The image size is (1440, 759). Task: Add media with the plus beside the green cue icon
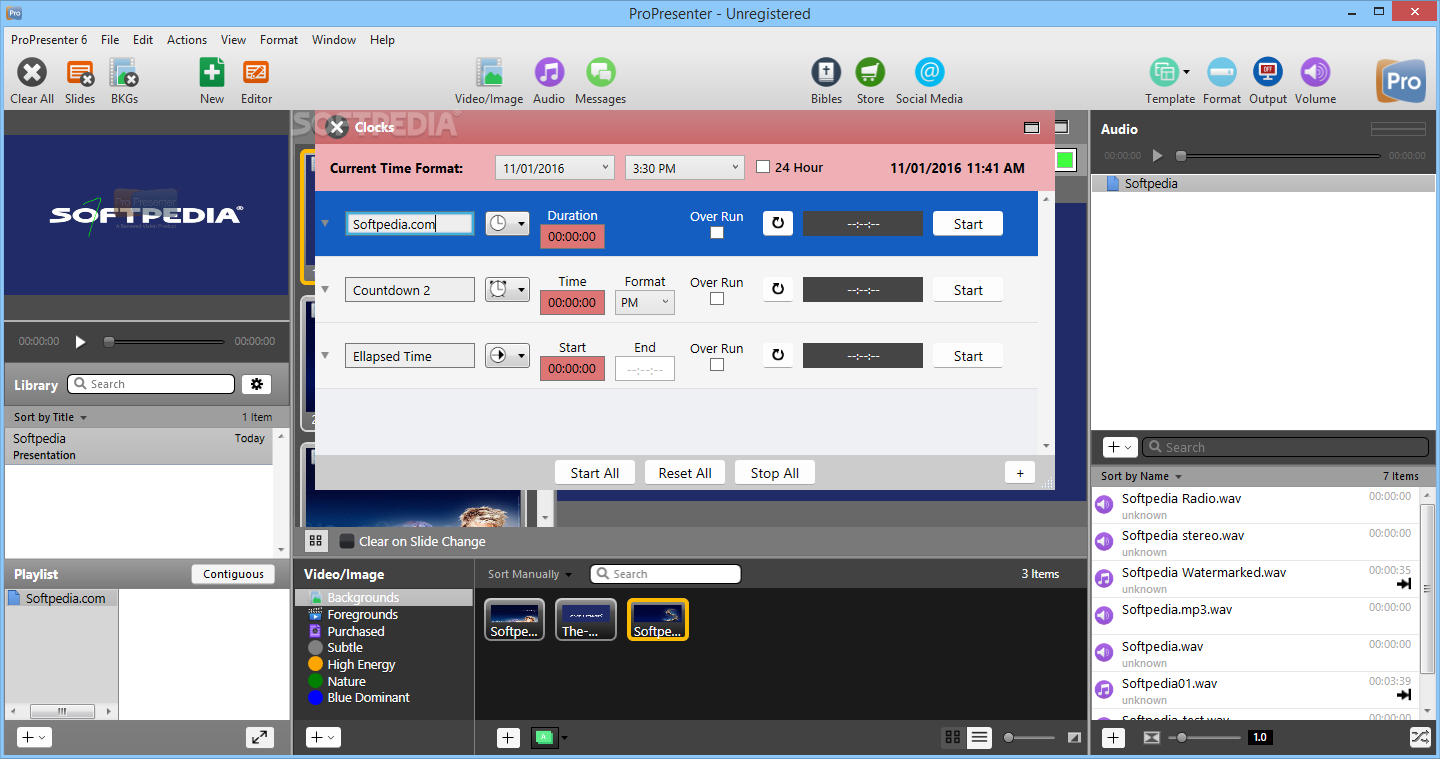pyautogui.click(x=508, y=738)
